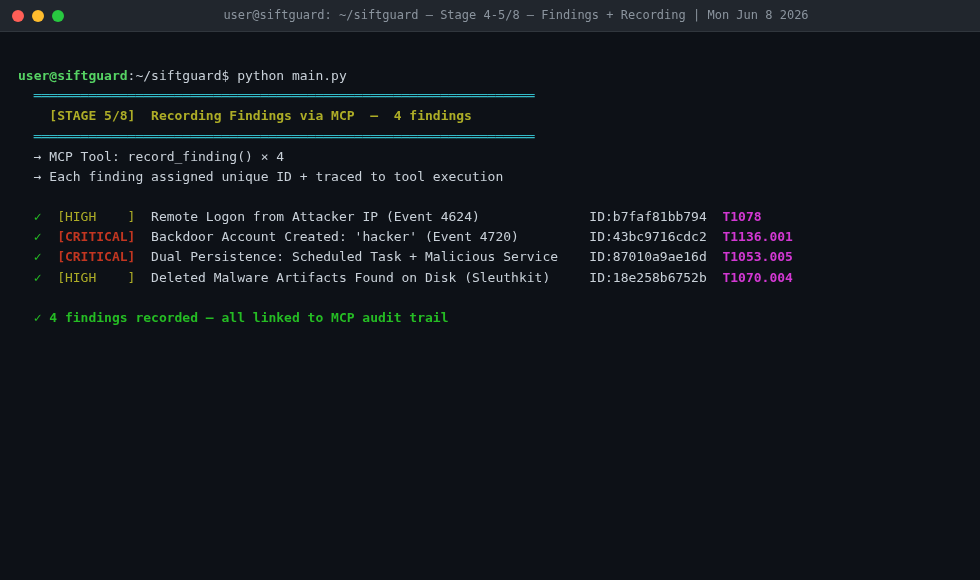Viewport: 980px width, 580px height.
Task: Click the 'MCP Tool: record_finding() × 4' line
Action: (159, 157)
